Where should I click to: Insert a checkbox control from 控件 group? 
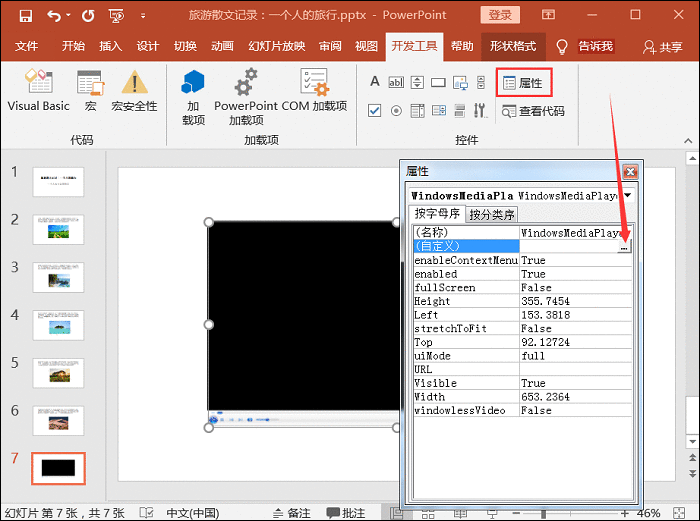[375, 110]
